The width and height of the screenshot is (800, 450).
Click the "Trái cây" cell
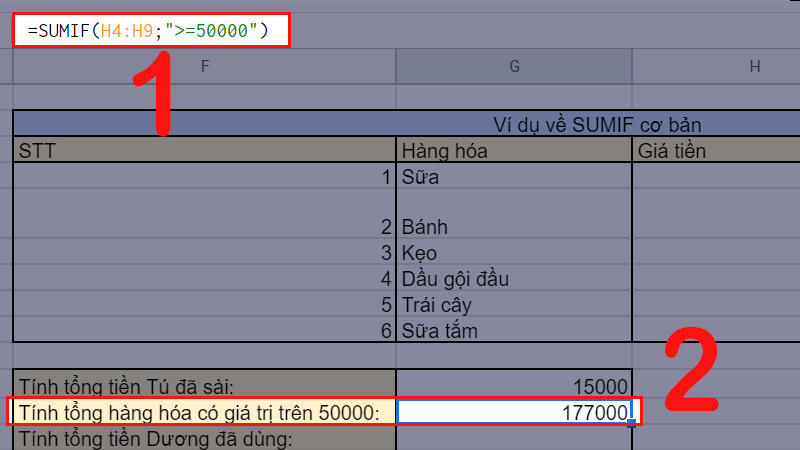[514, 304]
